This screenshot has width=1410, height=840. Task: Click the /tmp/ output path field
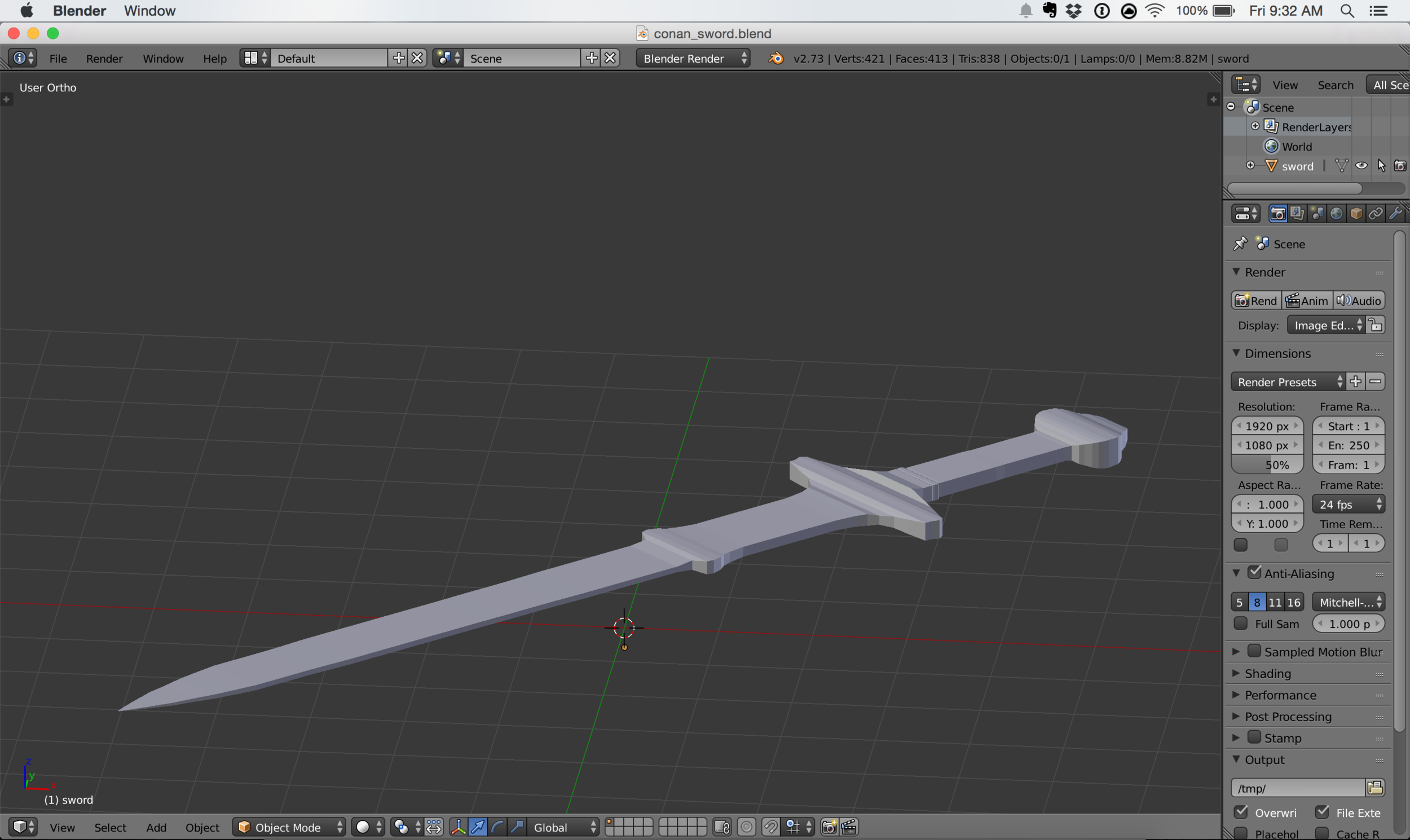1297,788
